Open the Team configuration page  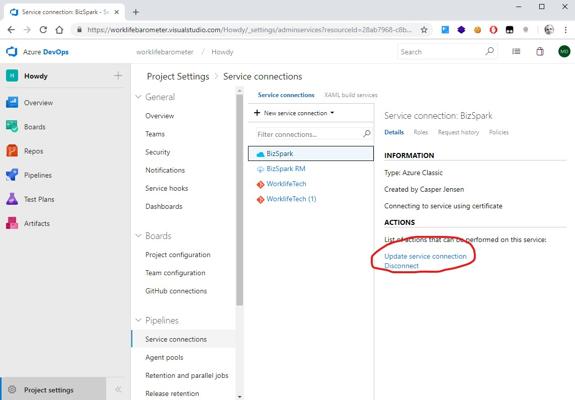(x=175, y=273)
